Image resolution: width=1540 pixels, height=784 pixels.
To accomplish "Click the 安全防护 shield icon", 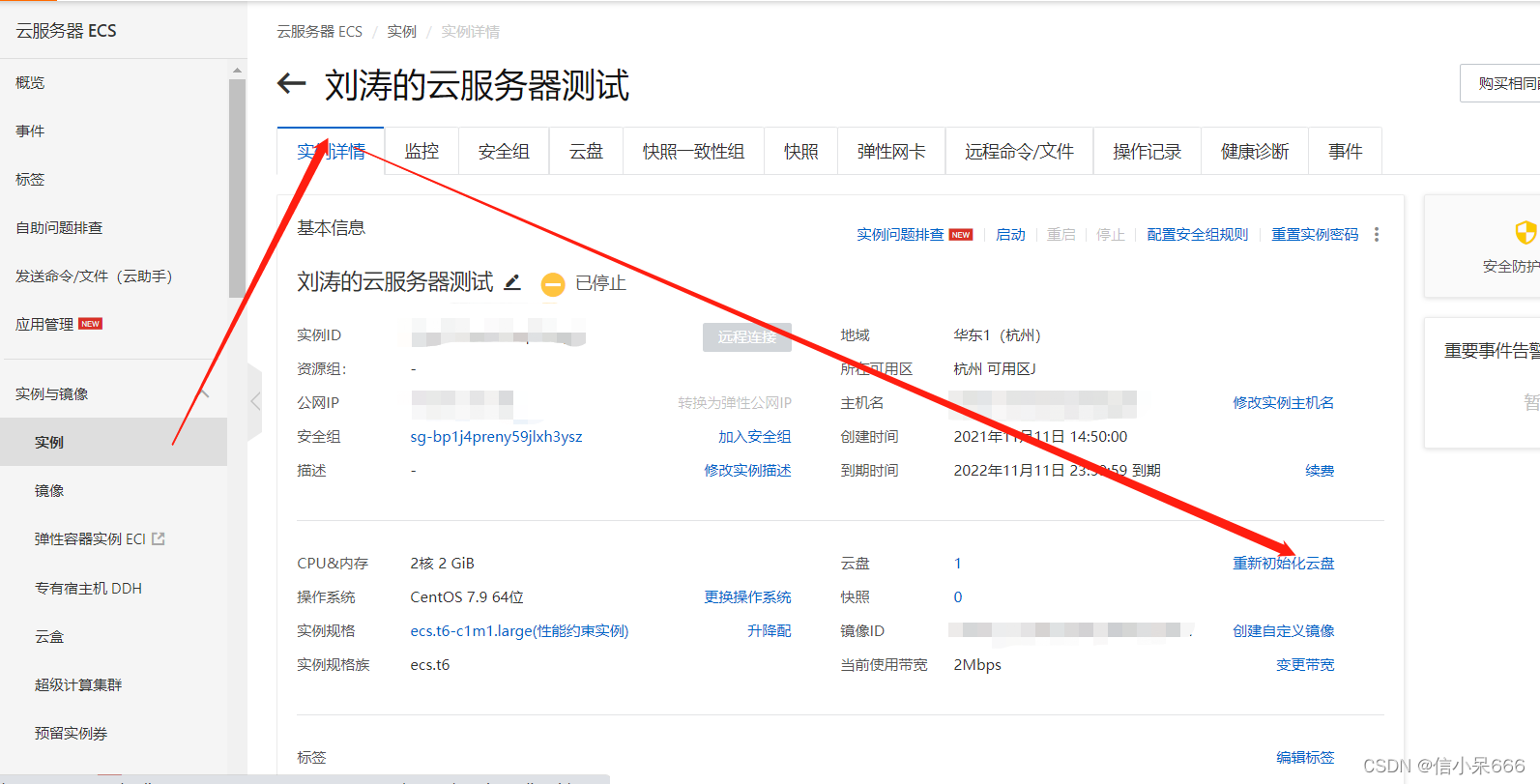I will 1525,232.
